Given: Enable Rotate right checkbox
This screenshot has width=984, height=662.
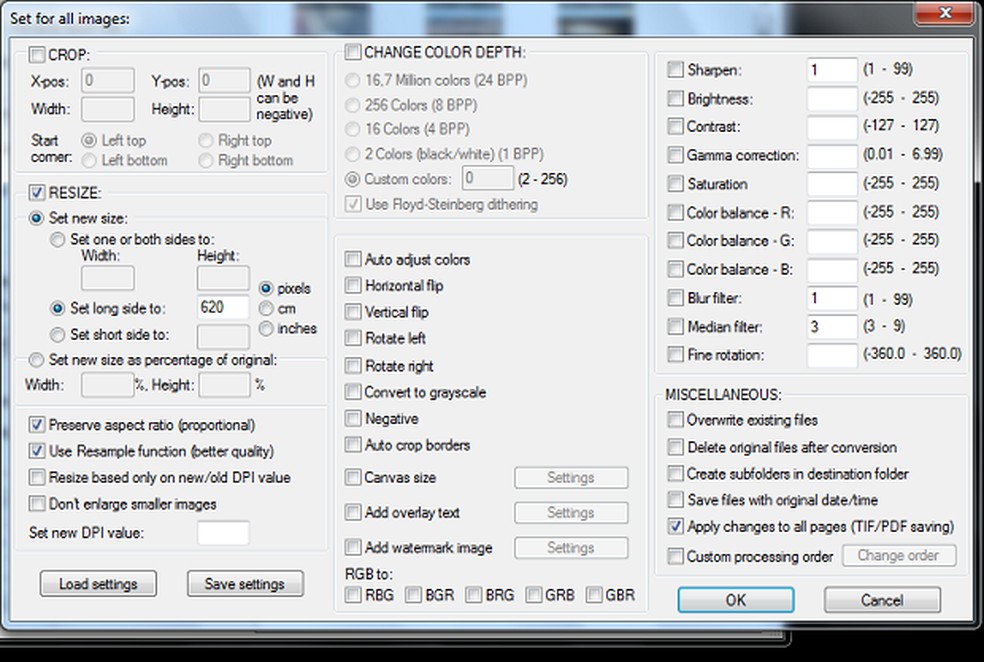Looking at the screenshot, I should [x=353, y=365].
